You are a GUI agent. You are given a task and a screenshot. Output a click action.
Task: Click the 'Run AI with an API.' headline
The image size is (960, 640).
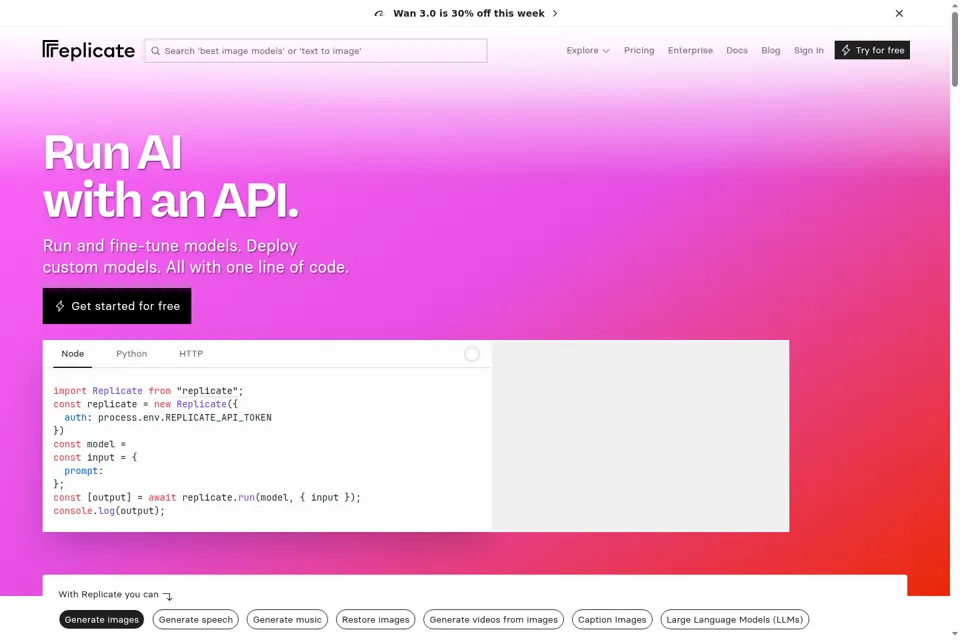tap(171, 176)
